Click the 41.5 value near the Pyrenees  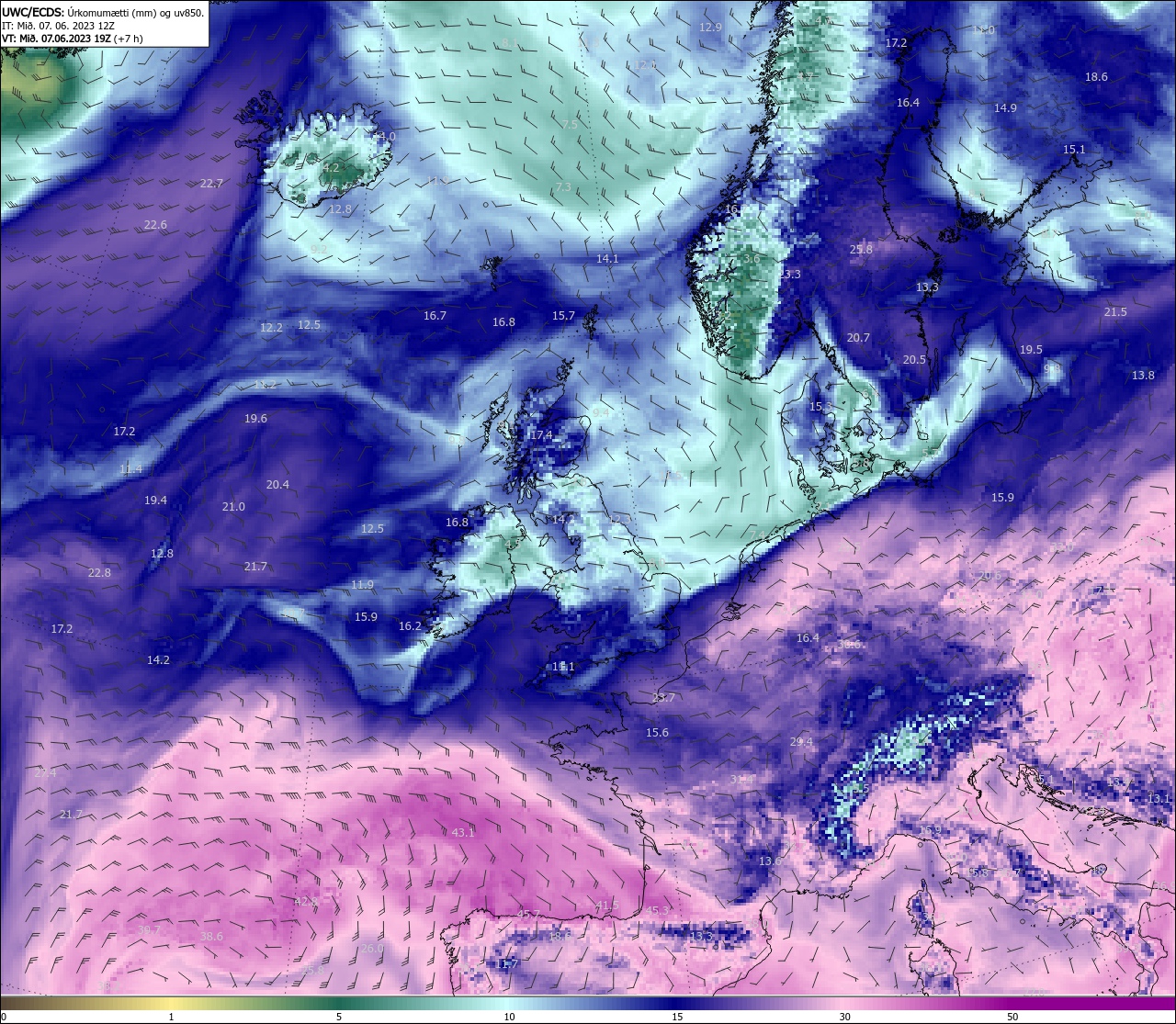click(x=607, y=906)
